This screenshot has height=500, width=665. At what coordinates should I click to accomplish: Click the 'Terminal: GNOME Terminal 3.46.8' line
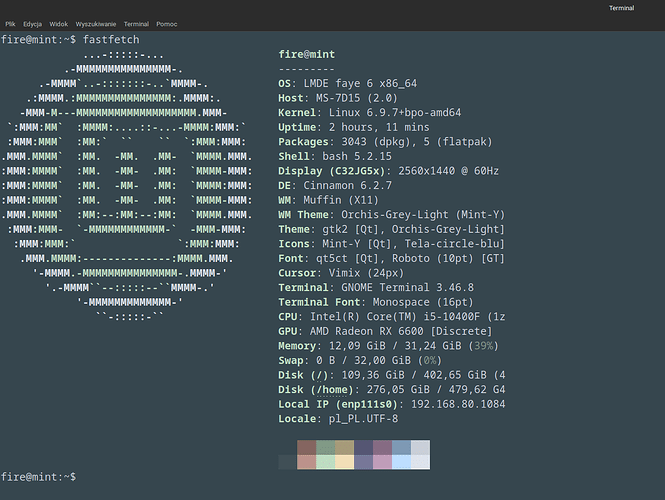(x=376, y=288)
